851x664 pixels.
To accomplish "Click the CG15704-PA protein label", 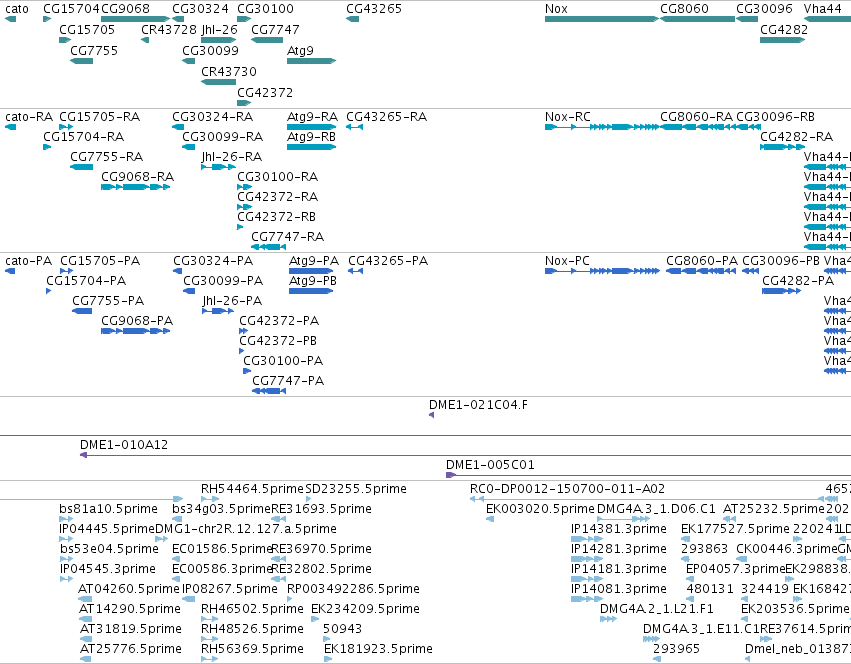I will click(x=86, y=281).
